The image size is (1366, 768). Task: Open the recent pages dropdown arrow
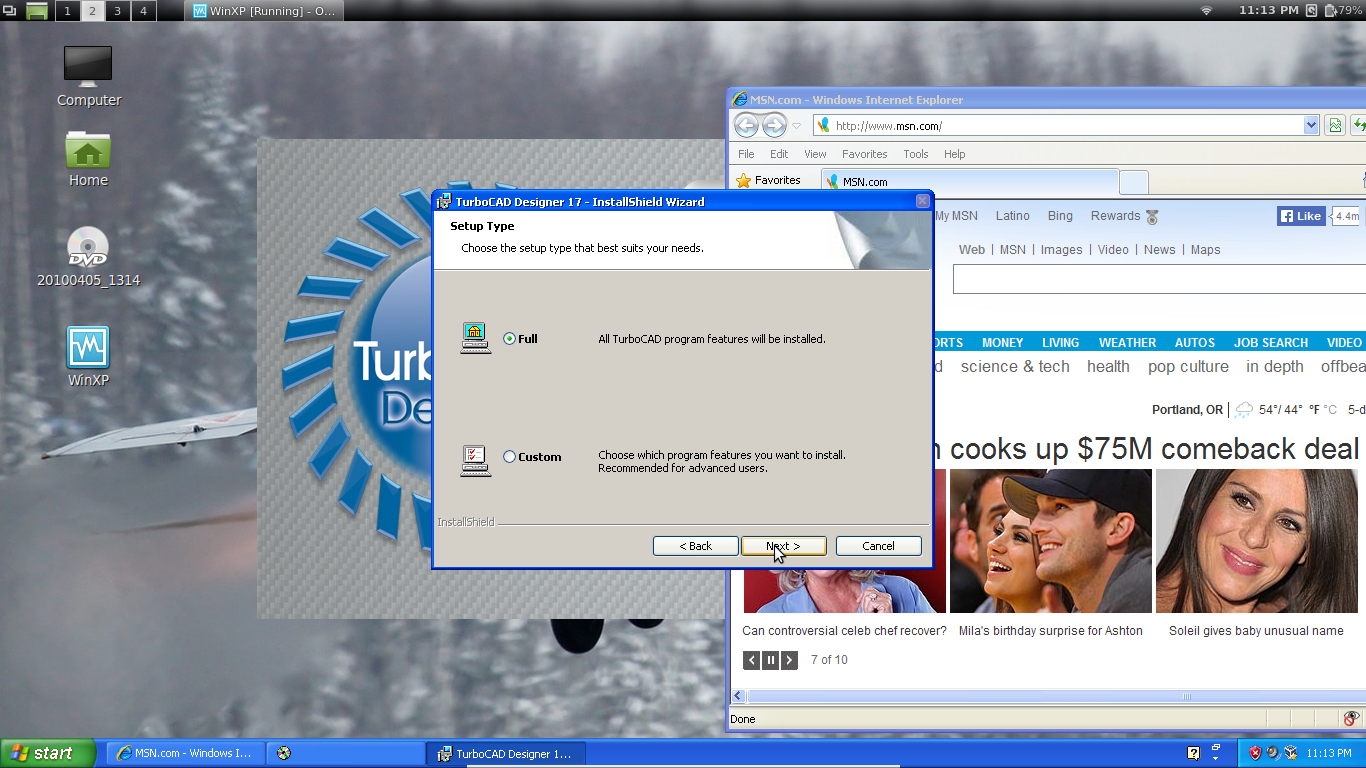796,126
